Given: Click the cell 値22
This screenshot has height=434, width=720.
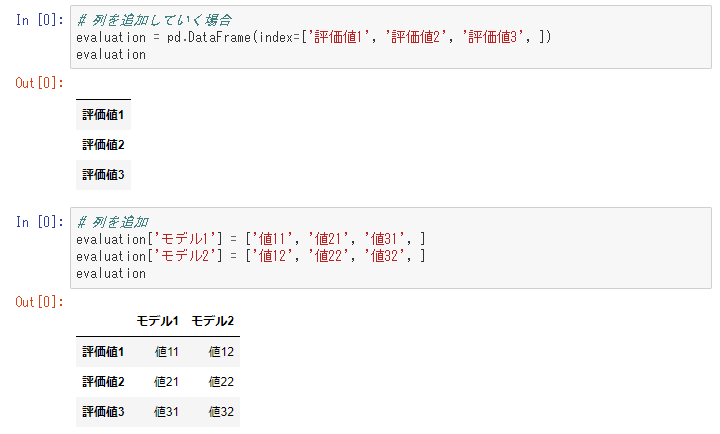Looking at the screenshot, I should (221, 382).
